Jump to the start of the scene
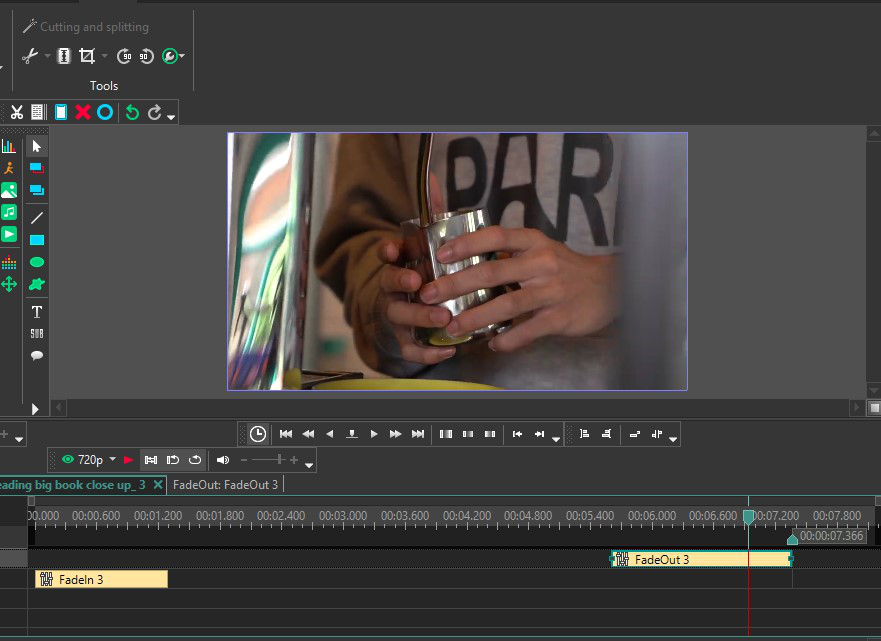881x641 pixels. (286, 434)
